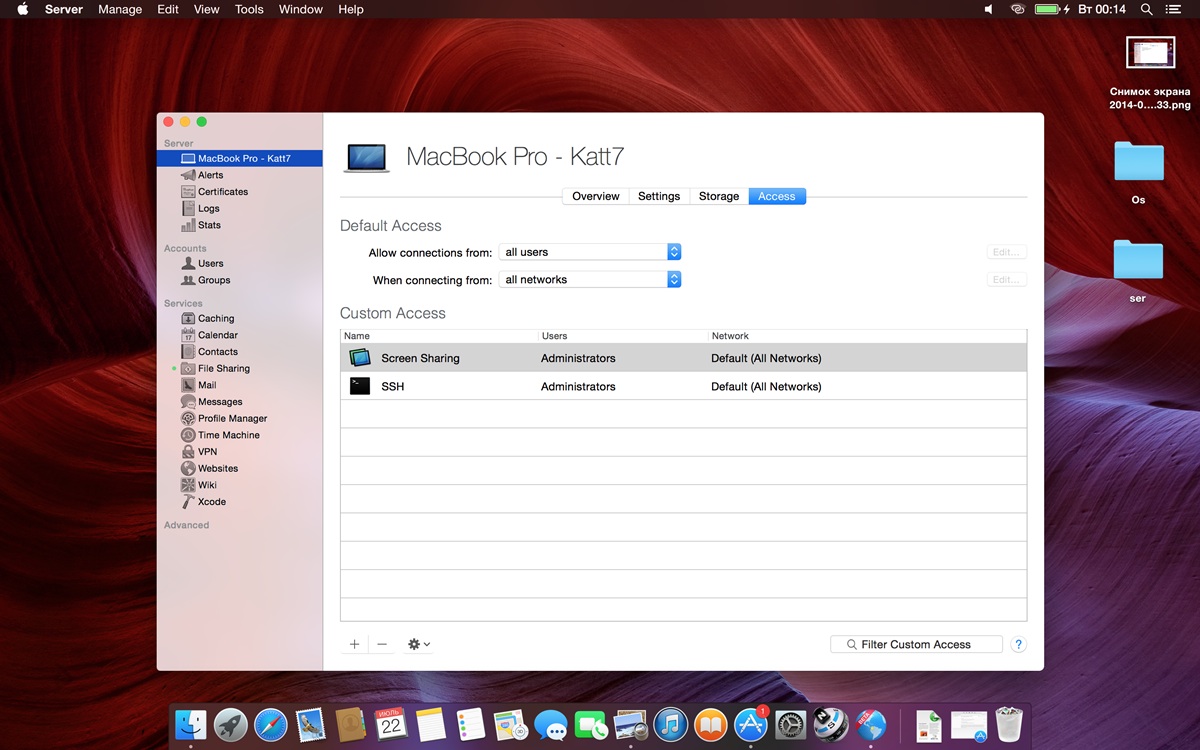Click the Network column header

867,336
